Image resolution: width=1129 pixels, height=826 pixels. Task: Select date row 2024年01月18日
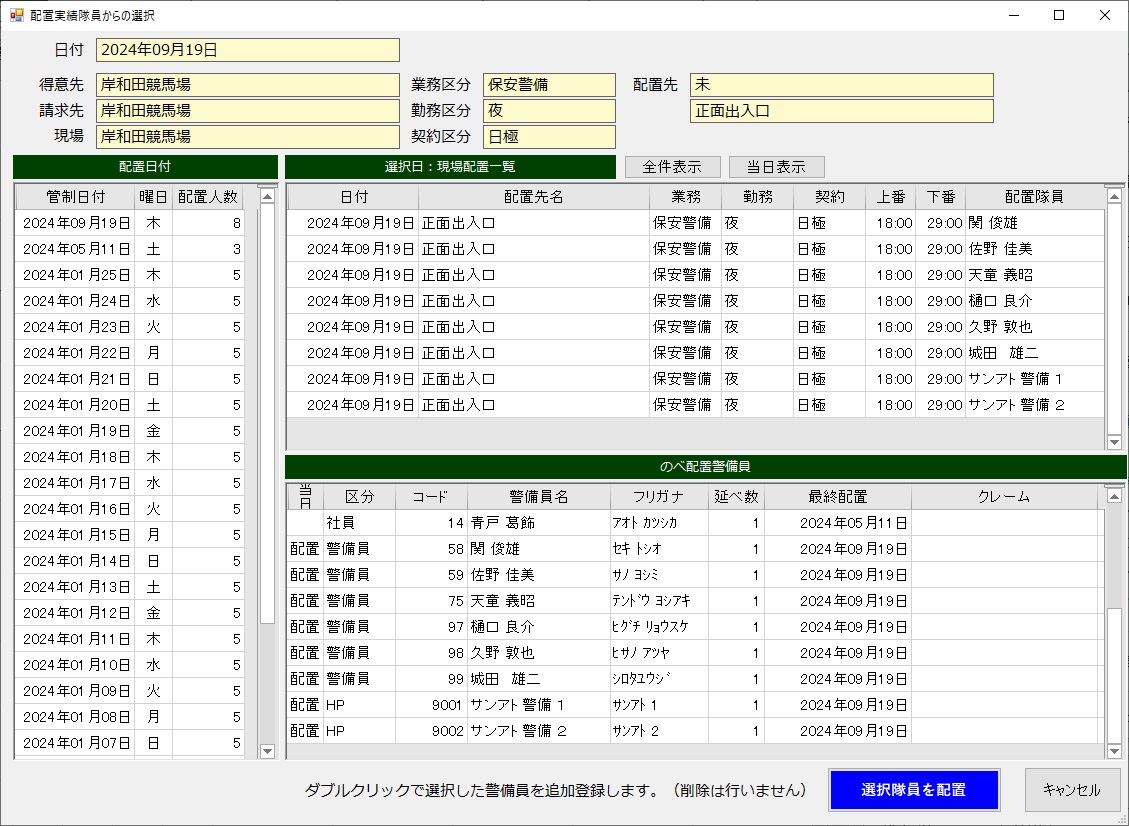tap(130, 457)
